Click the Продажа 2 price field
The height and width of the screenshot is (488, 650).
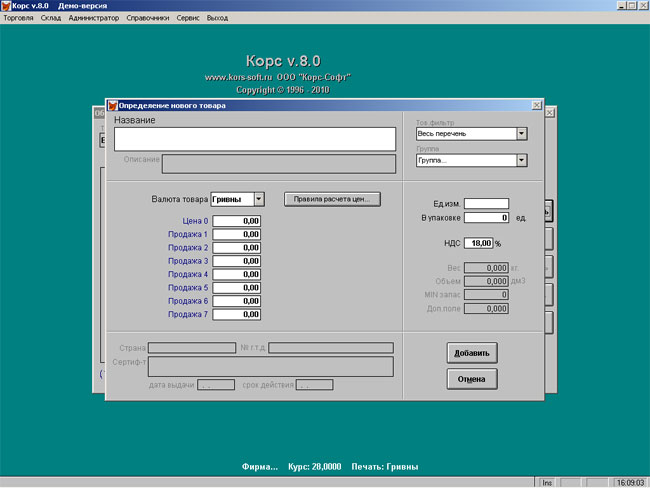coord(237,248)
